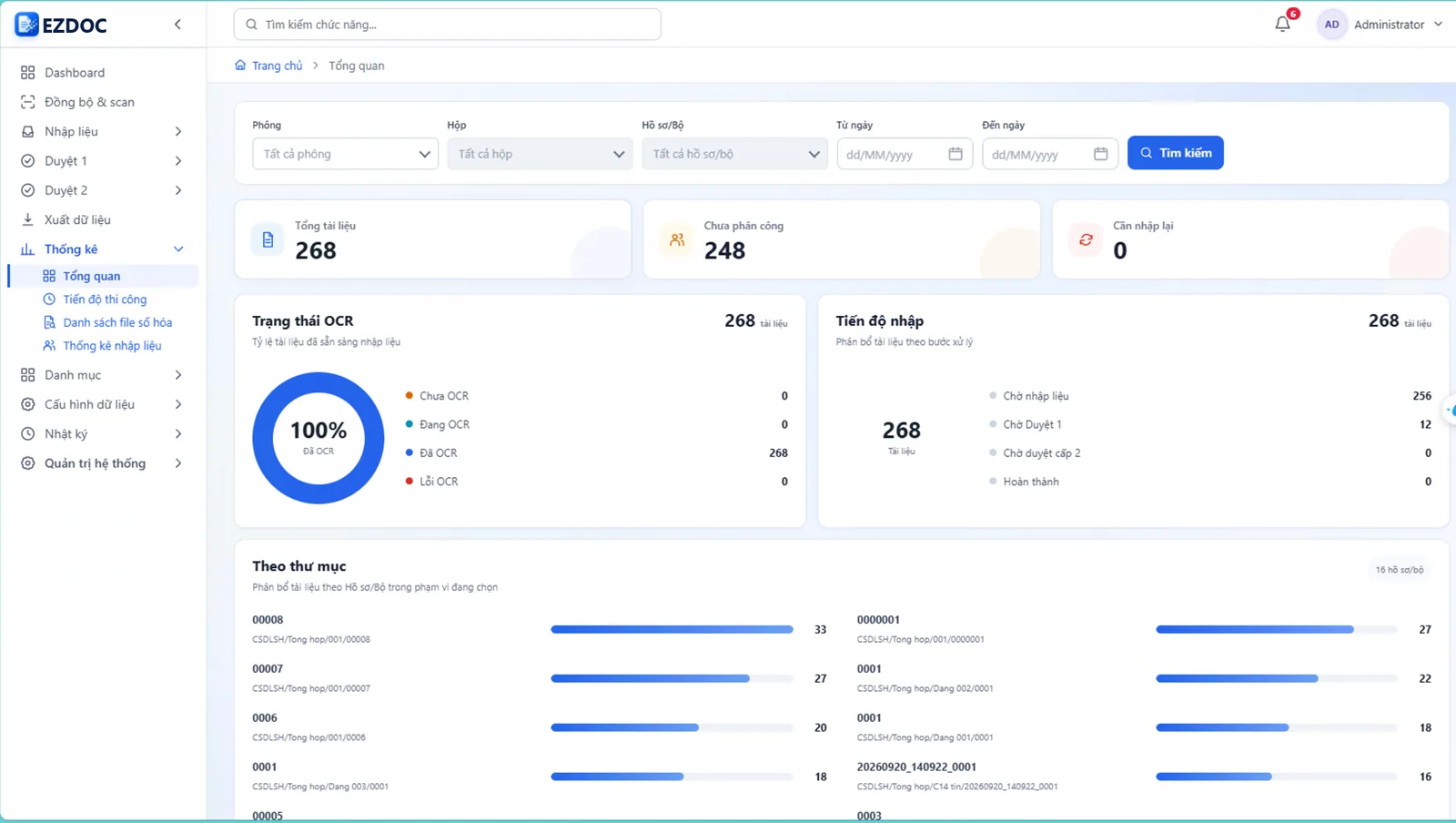Click the Cần nhập lại refresh icon
The width and height of the screenshot is (1456, 823).
pyautogui.click(x=1086, y=239)
